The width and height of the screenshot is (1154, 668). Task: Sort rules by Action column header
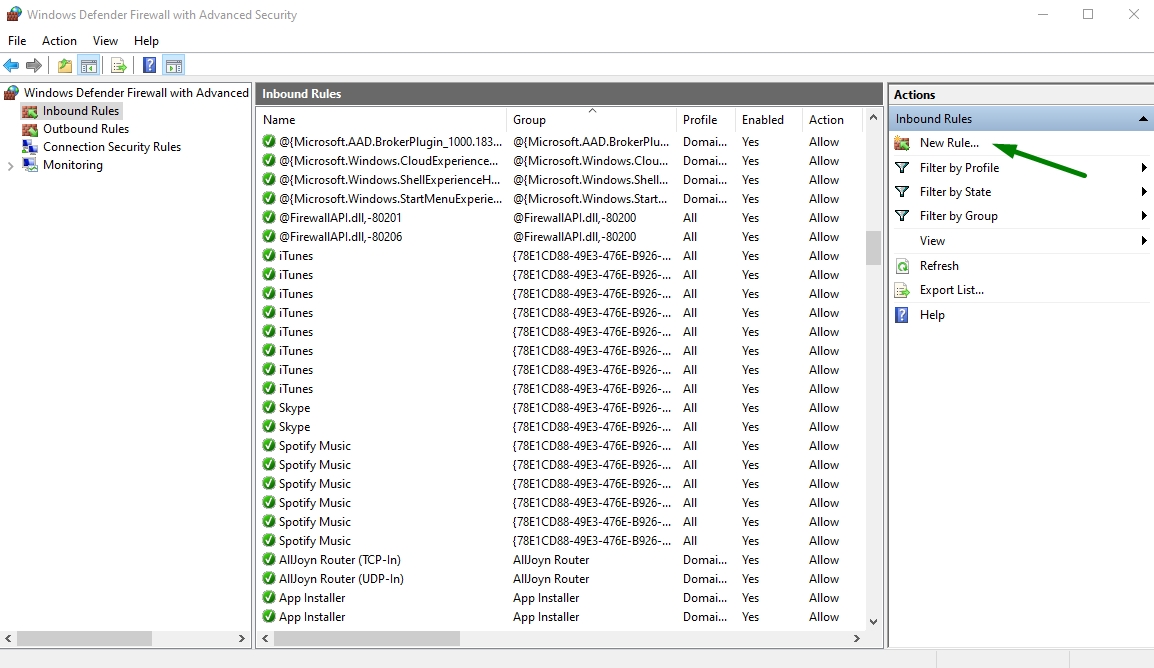(x=832, y=120)
